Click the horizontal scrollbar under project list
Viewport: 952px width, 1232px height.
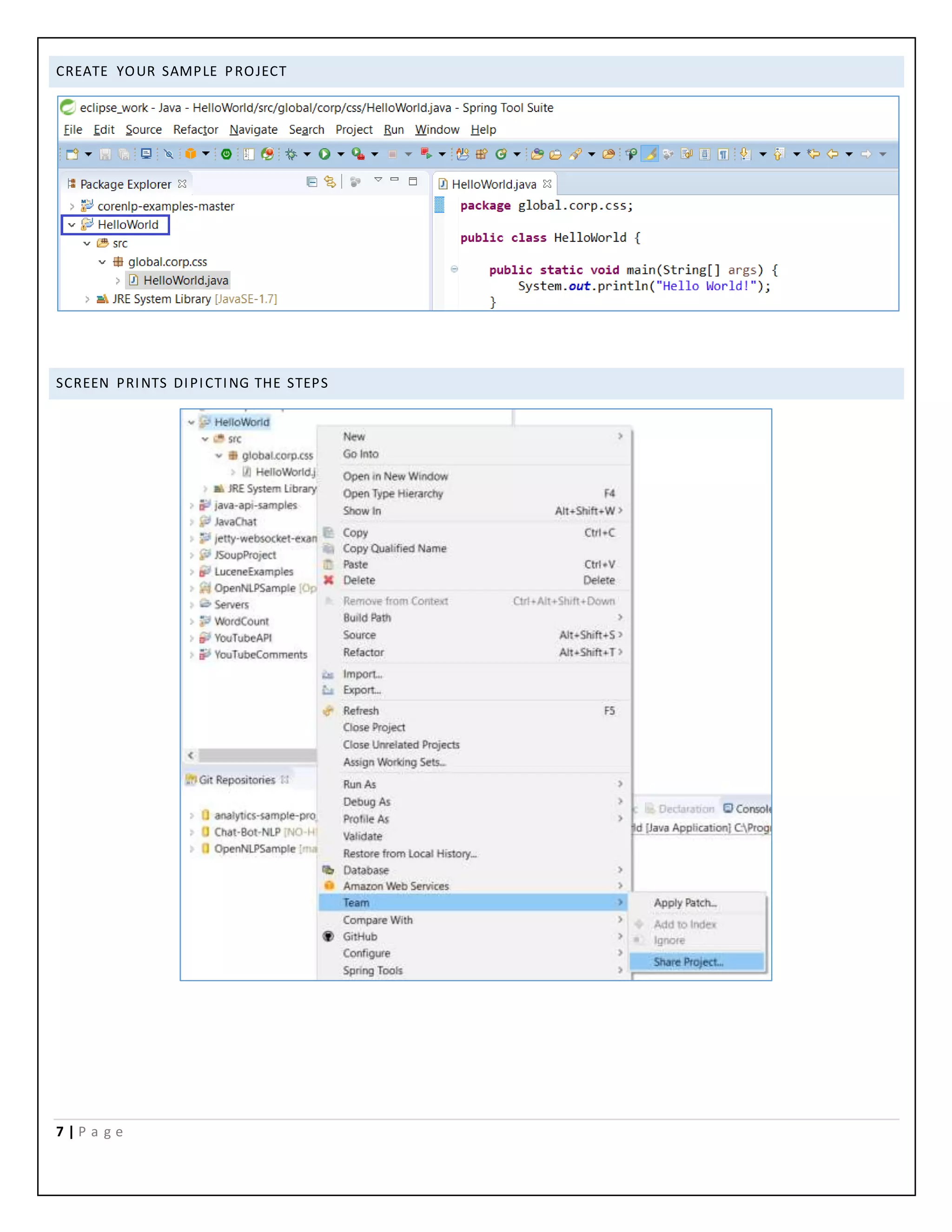pos(257,755)
